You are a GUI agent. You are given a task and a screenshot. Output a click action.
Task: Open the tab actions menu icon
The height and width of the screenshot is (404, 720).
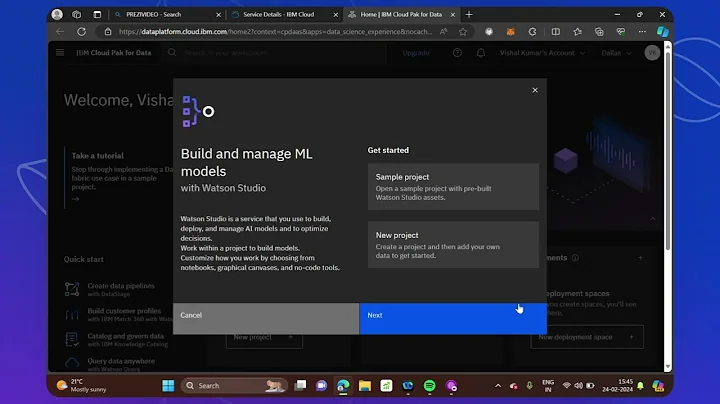[x=97, y=15]
